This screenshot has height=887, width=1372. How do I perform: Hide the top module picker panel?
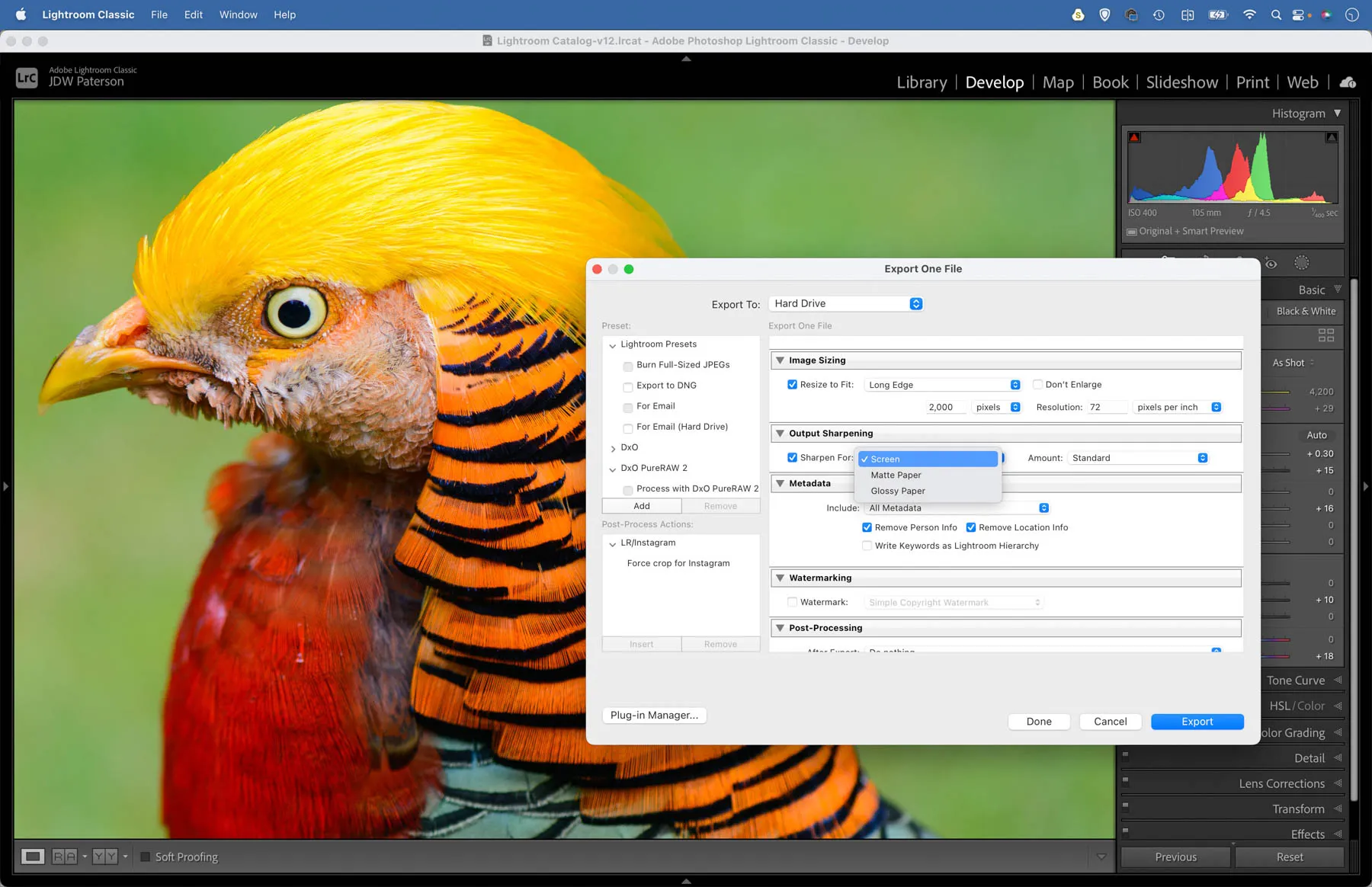tap(686, 59)
